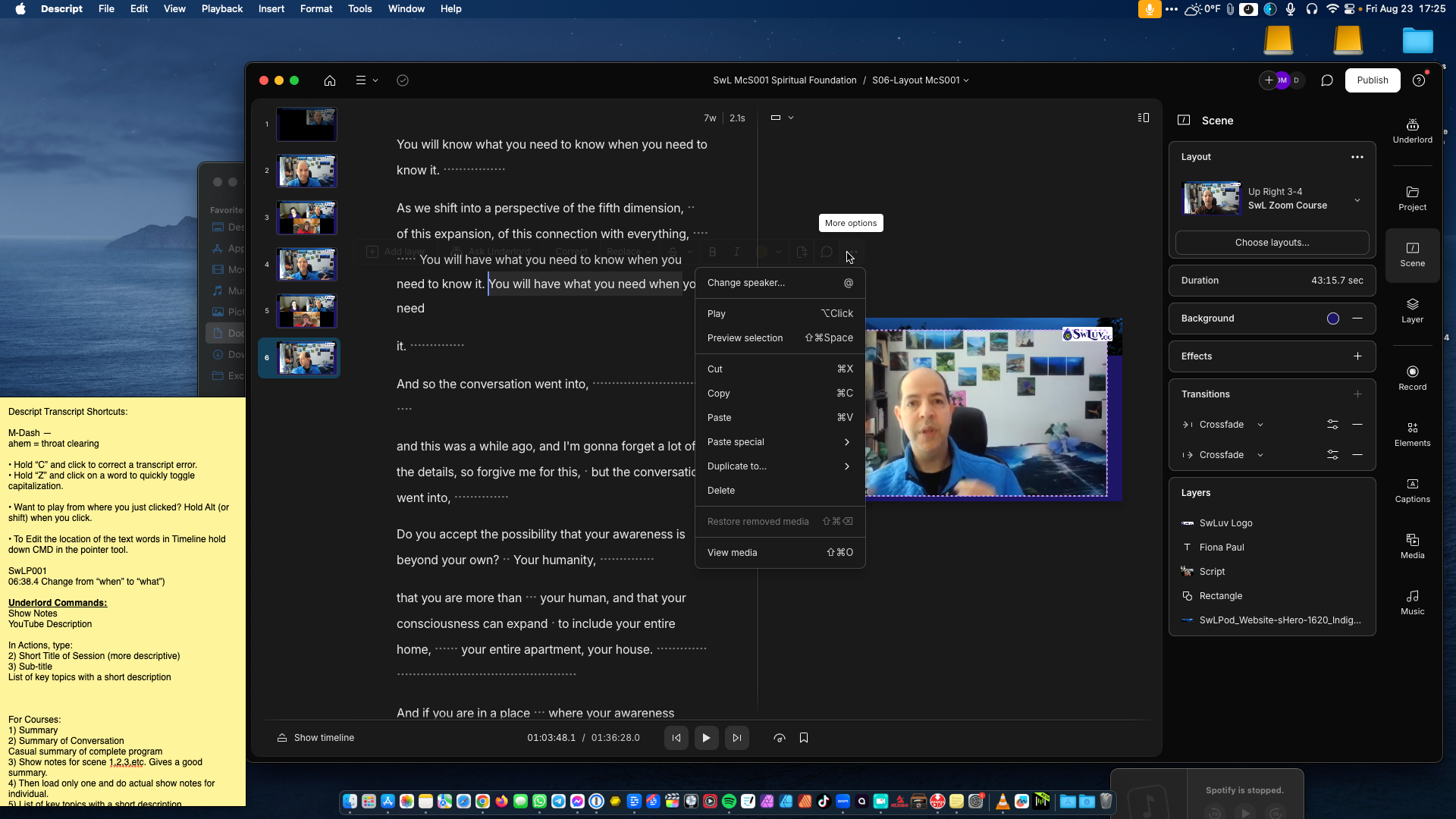Add a bookmark marker icon
Image resolution: width=1456 pixels, height=819 pixels.
[x=804, y=738]
